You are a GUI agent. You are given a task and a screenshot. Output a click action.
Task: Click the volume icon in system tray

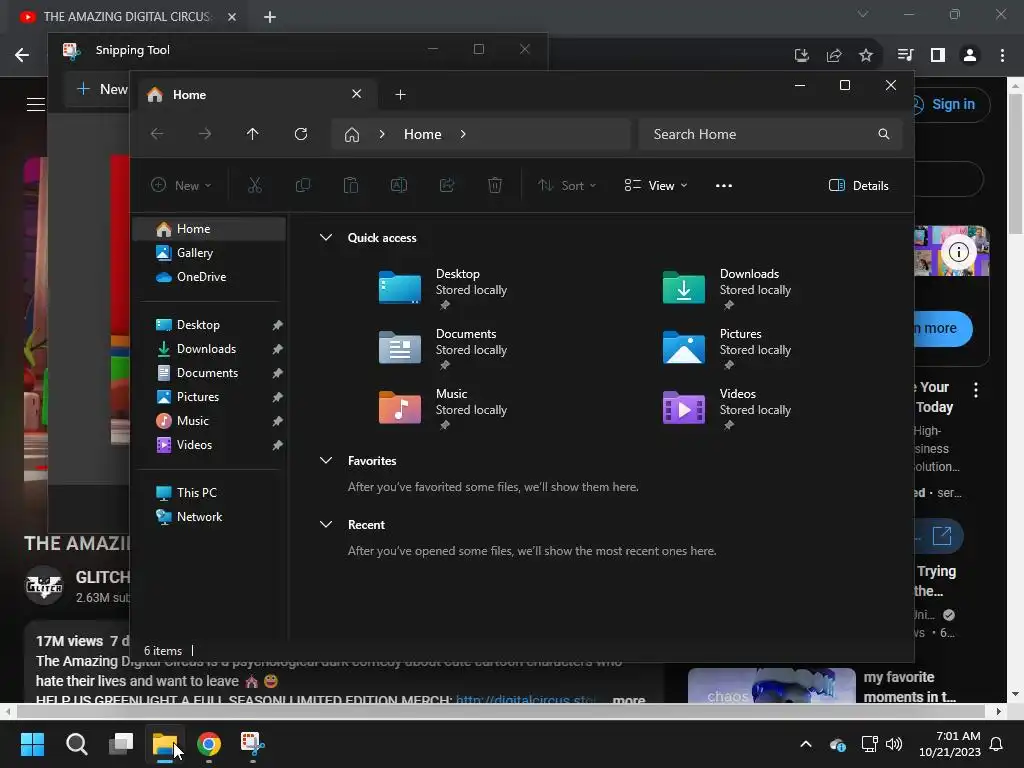point(894,744)
